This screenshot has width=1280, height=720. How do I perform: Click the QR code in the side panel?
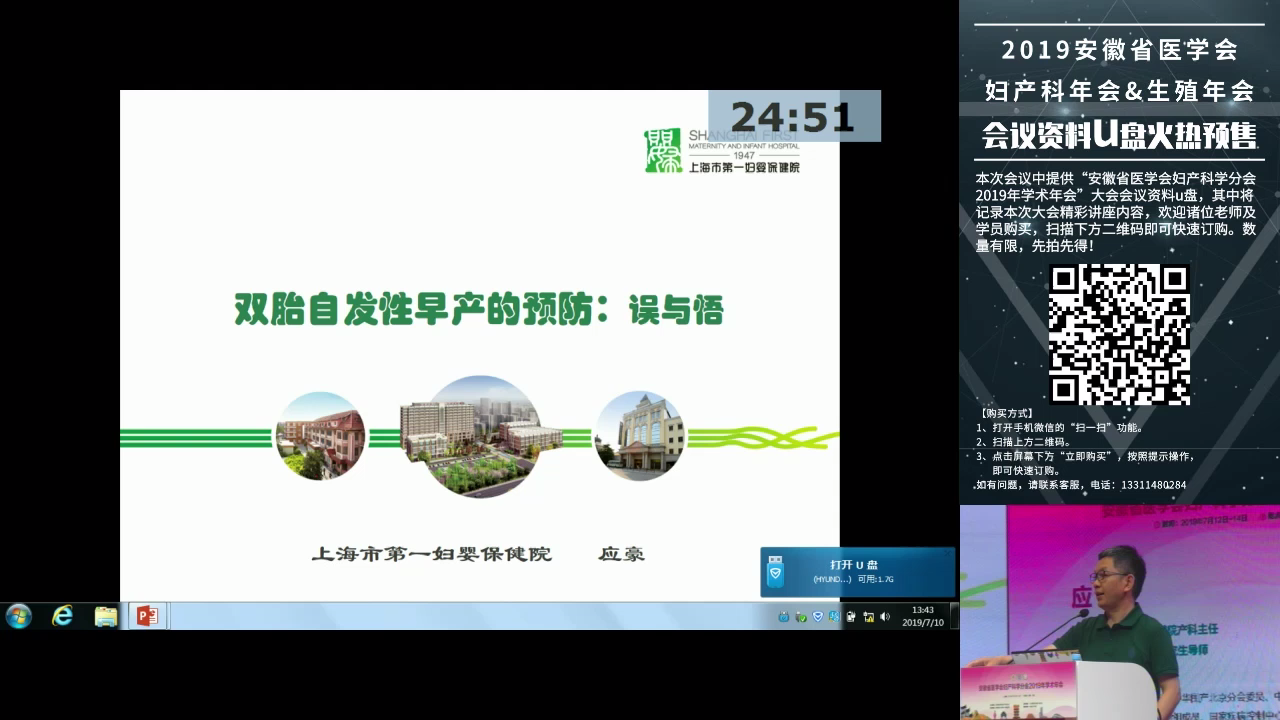point(1119,334)
